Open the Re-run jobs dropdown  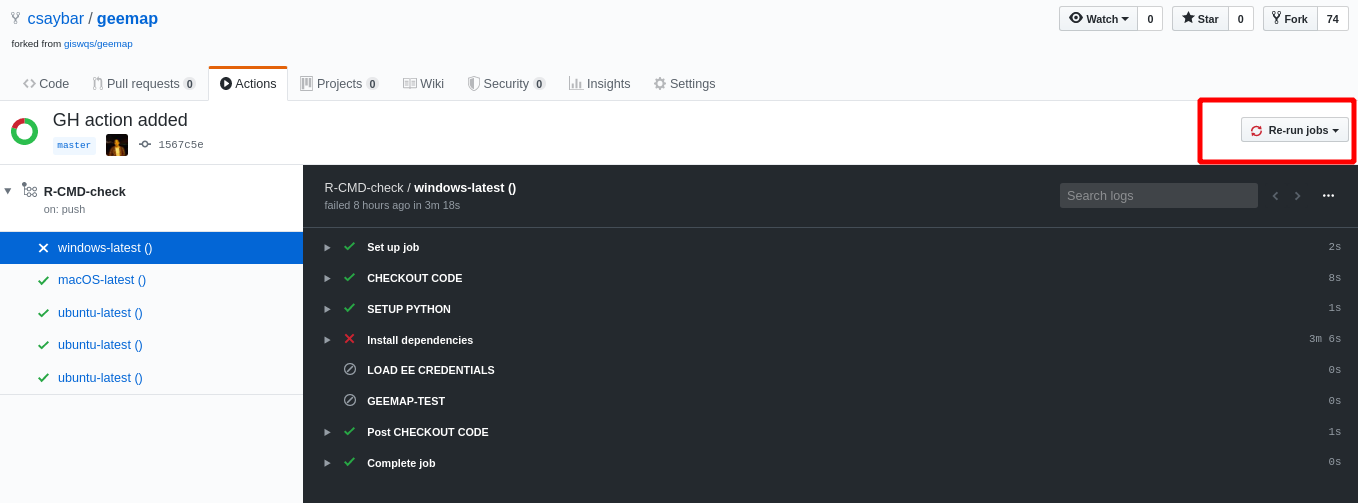click(1295, 130)
